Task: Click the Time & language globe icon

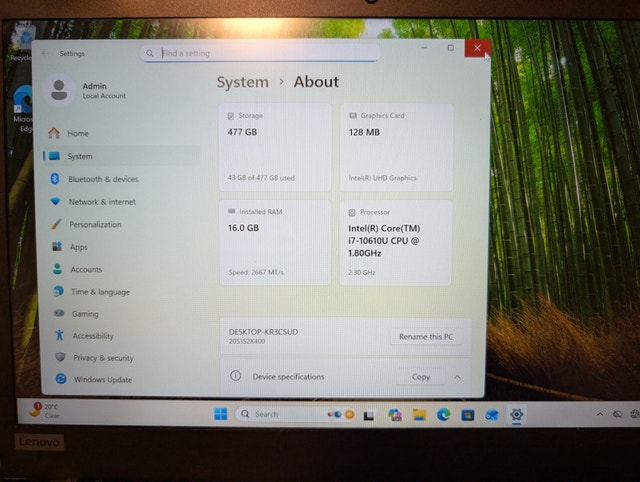Action: (59, 291)
